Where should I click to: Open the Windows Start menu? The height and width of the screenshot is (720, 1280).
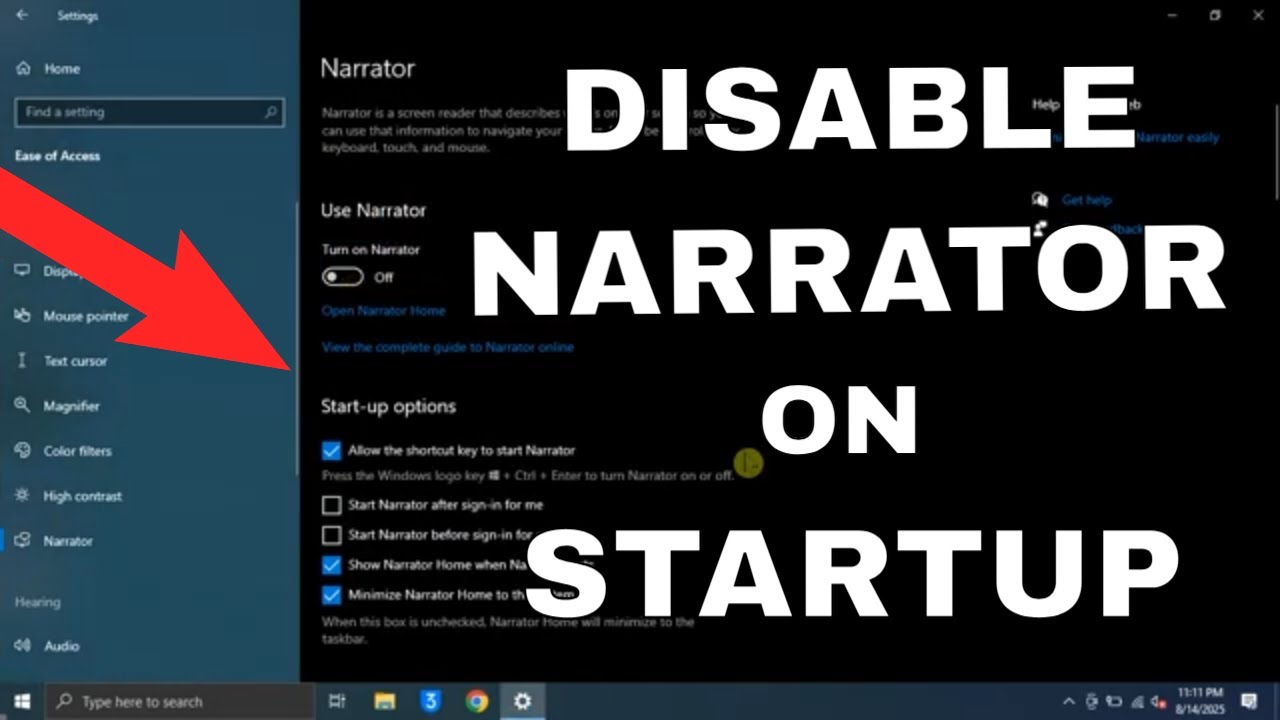22,701
